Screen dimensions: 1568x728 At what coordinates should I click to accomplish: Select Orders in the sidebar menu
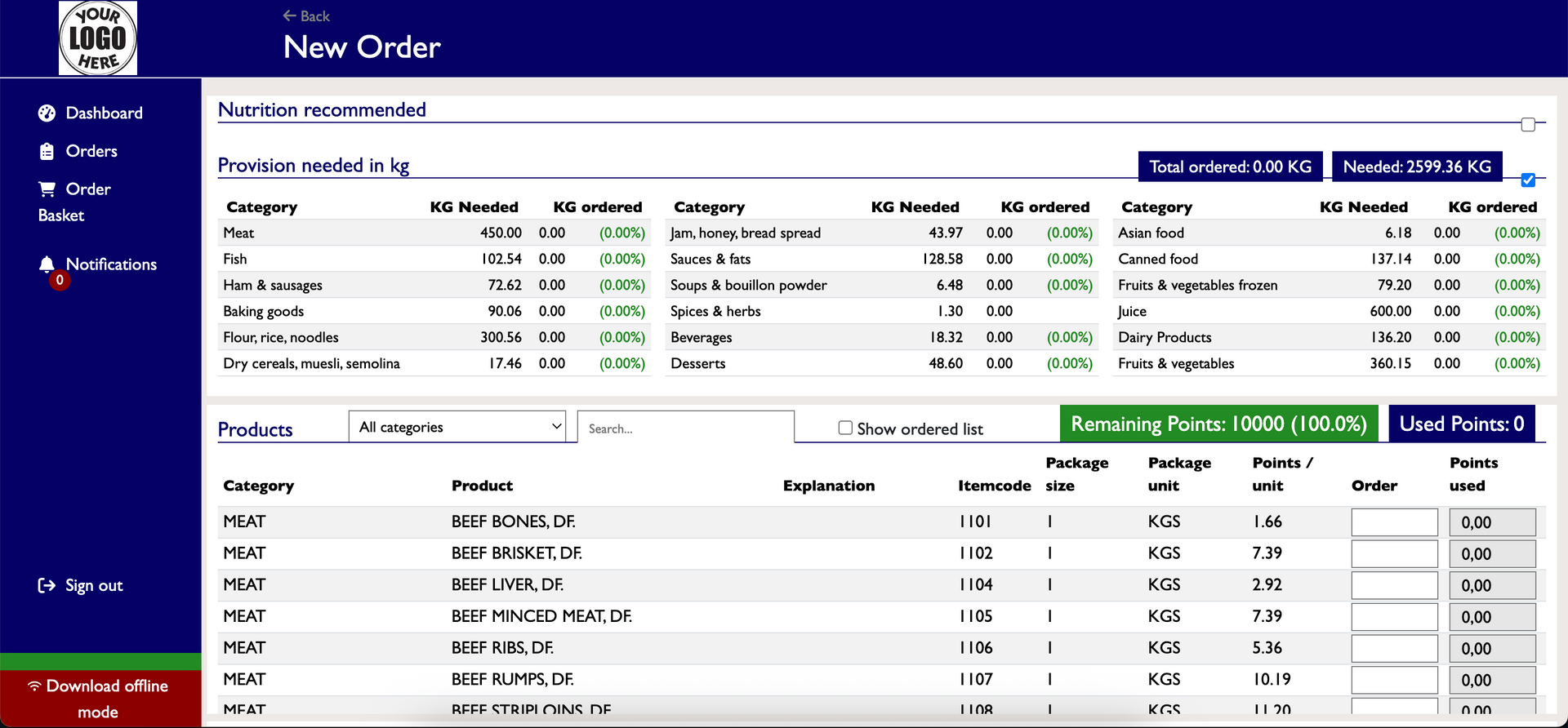[91, 152]
